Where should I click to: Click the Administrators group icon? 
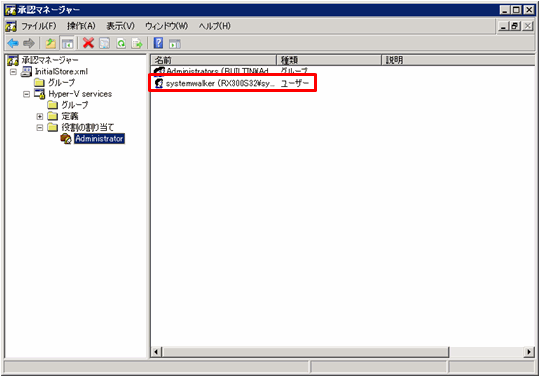[159, 71]
